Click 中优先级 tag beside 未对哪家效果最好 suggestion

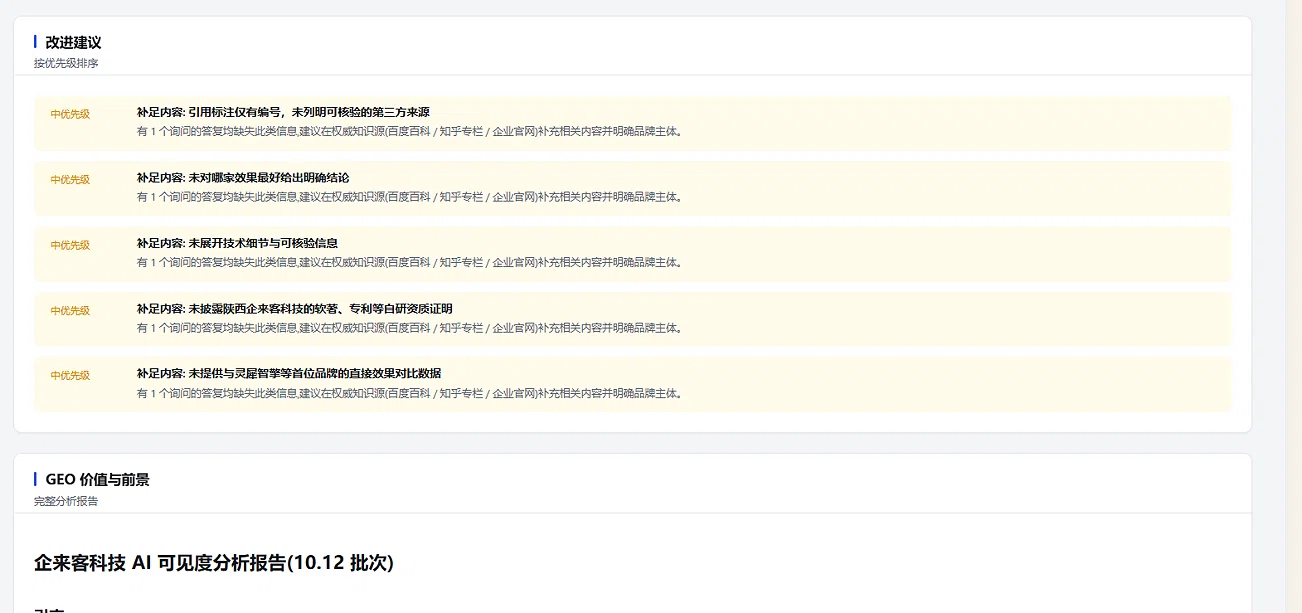[x=70, y=180]
